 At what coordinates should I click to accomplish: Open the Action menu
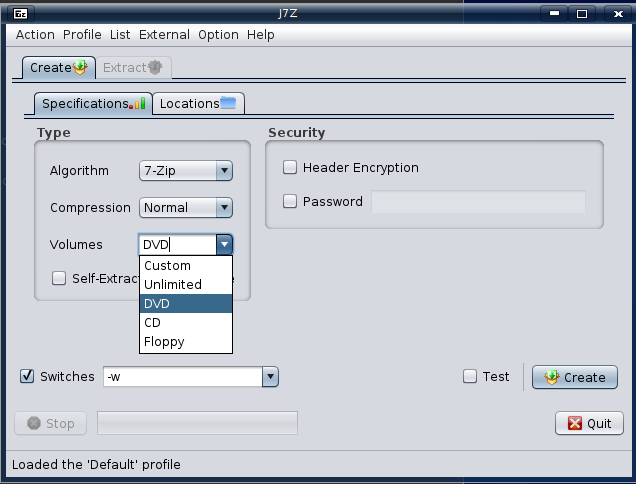point(35,35)
